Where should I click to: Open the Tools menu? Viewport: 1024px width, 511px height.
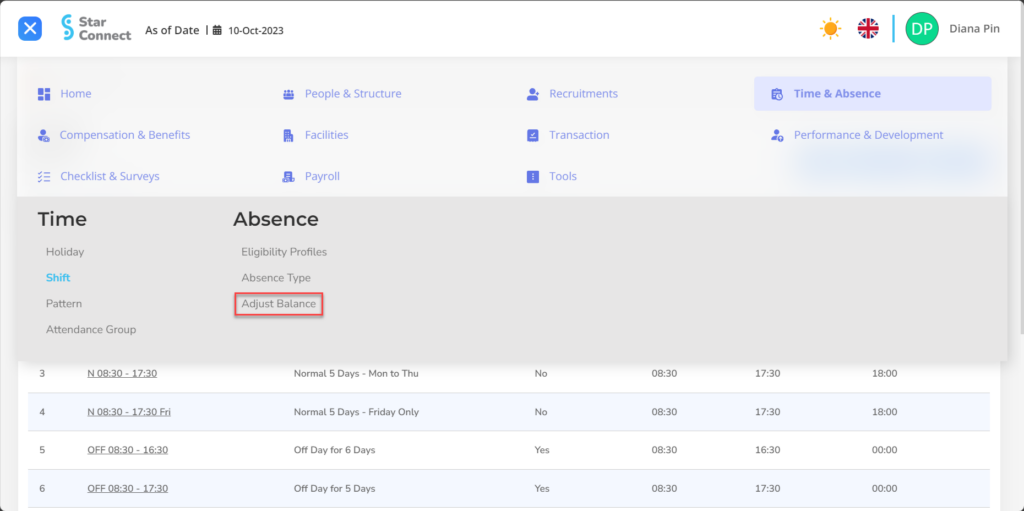click(563, 176)
